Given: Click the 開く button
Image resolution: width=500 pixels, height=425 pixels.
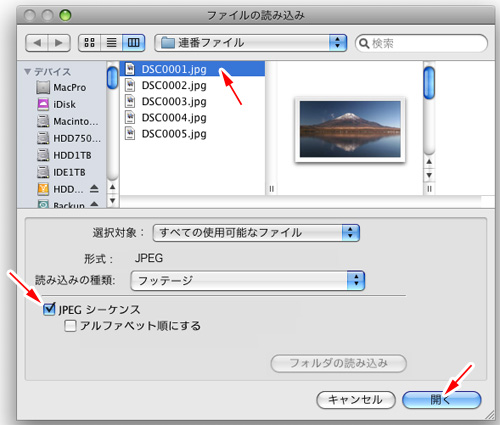Looking at the screenshot, I should (442, 400).
